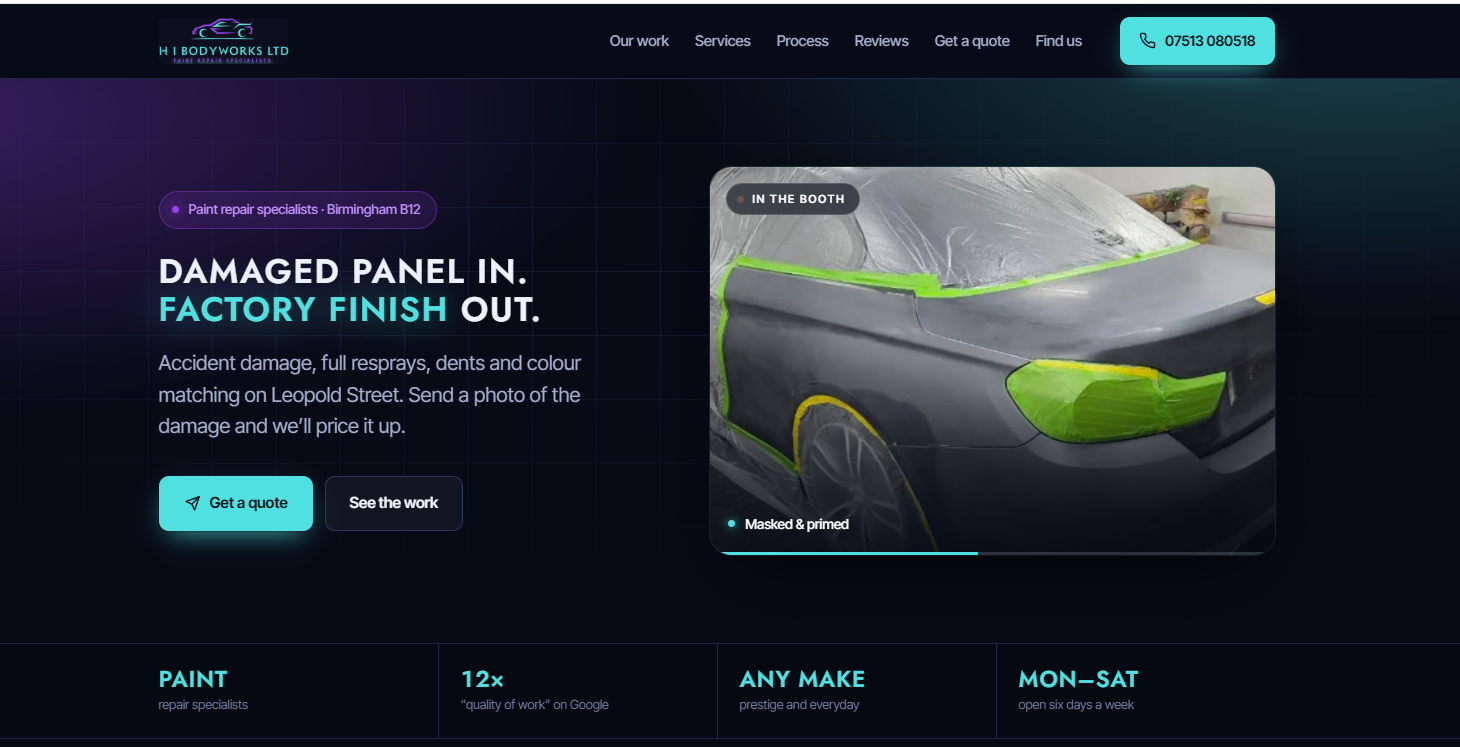The width and height of the screenshot is (1460, 747).
Task: Select Get a quote in the top navigation
Action: pos(972,41)
